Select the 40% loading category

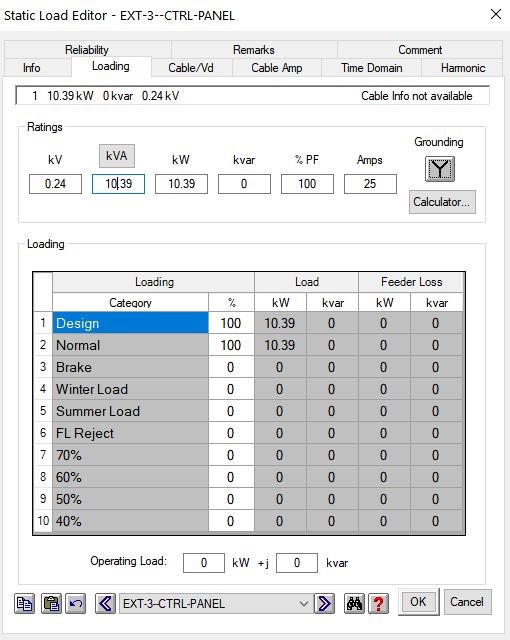(130, 521)
